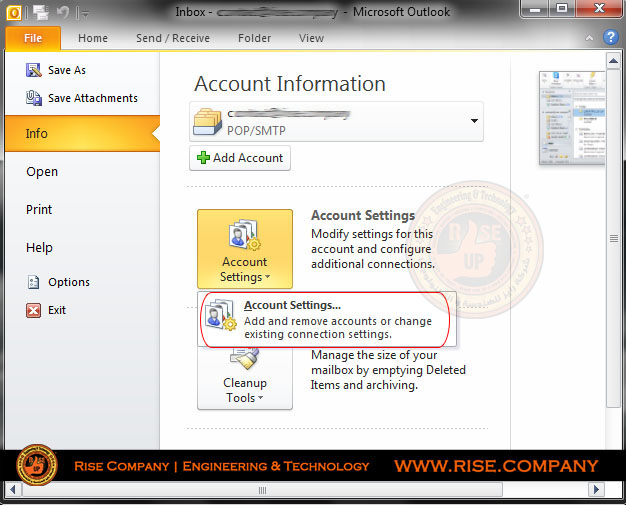Click the Account Information heading
Image resolution: width=626 pixels, height=505 pixels.
click(290, 84)
